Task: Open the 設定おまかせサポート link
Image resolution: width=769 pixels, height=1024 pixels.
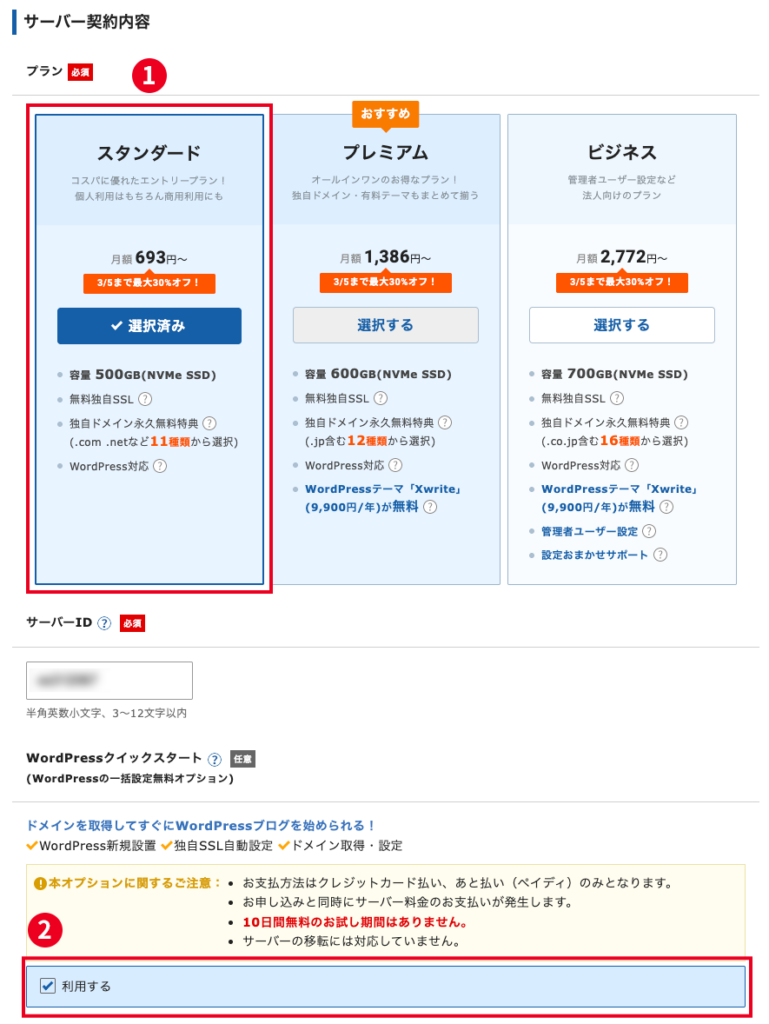Action: point(594,555)
